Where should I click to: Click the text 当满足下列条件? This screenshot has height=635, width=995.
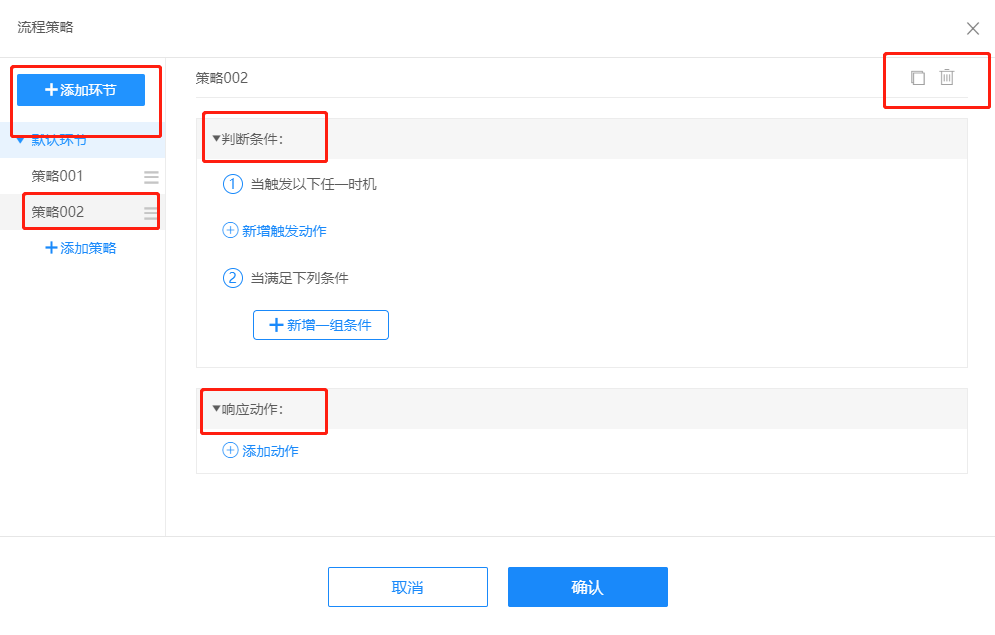pos(300,278)
